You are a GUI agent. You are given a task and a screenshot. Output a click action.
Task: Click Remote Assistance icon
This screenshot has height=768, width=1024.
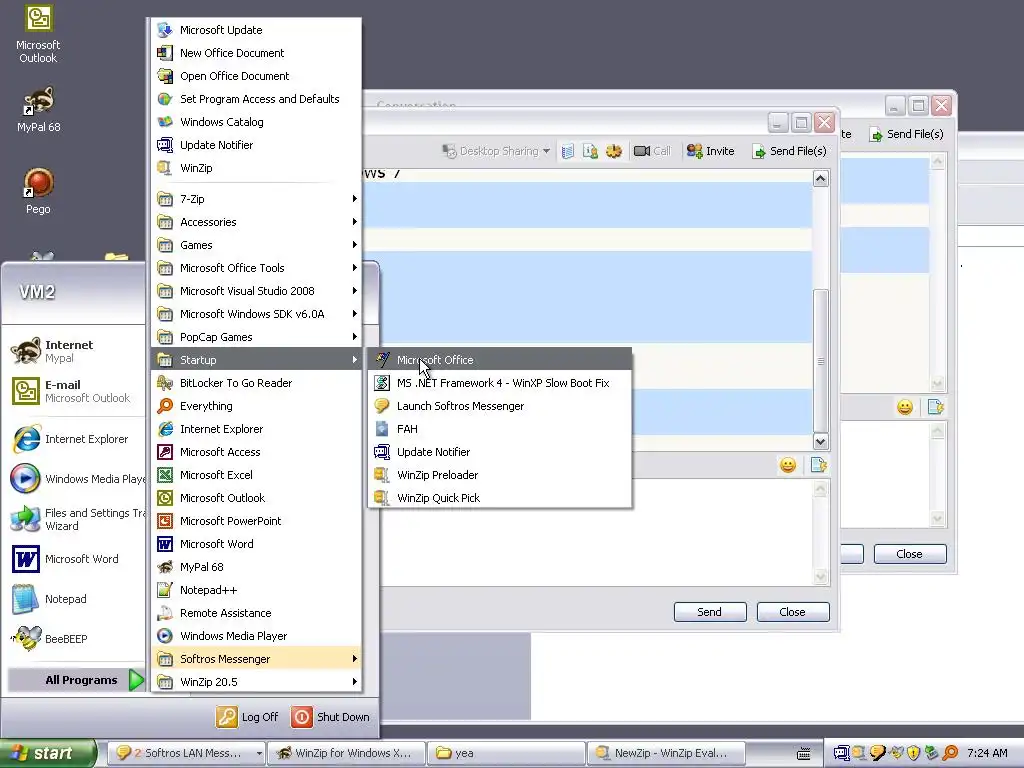pos(165,613)
